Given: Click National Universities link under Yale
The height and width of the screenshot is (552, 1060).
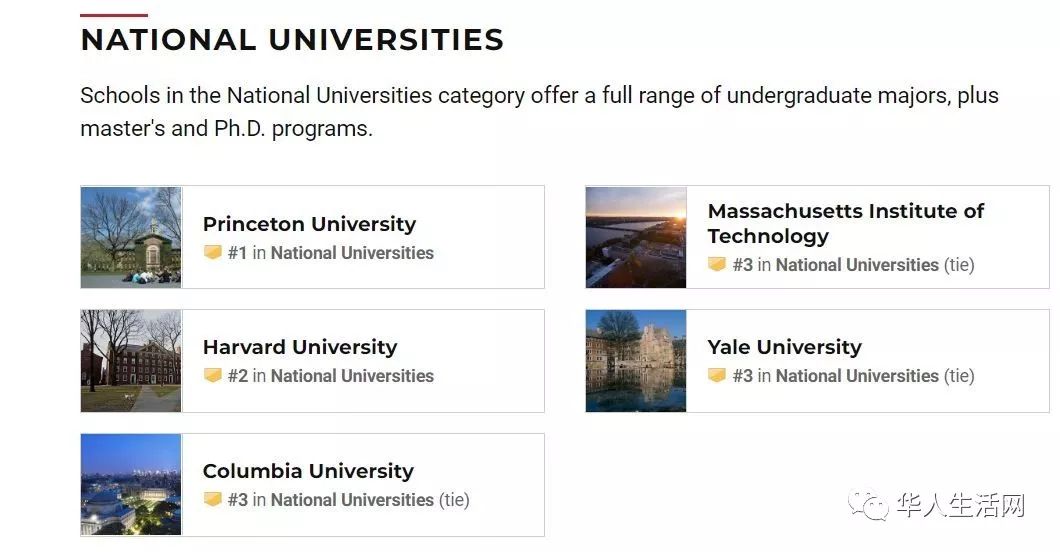Looking at the screenshot, I should [x=857, y=376].
